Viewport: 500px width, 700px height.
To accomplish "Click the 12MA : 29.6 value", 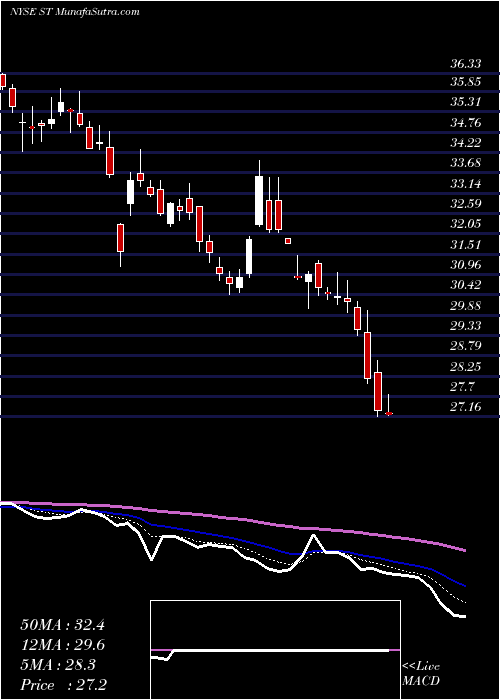I will 63,645.
